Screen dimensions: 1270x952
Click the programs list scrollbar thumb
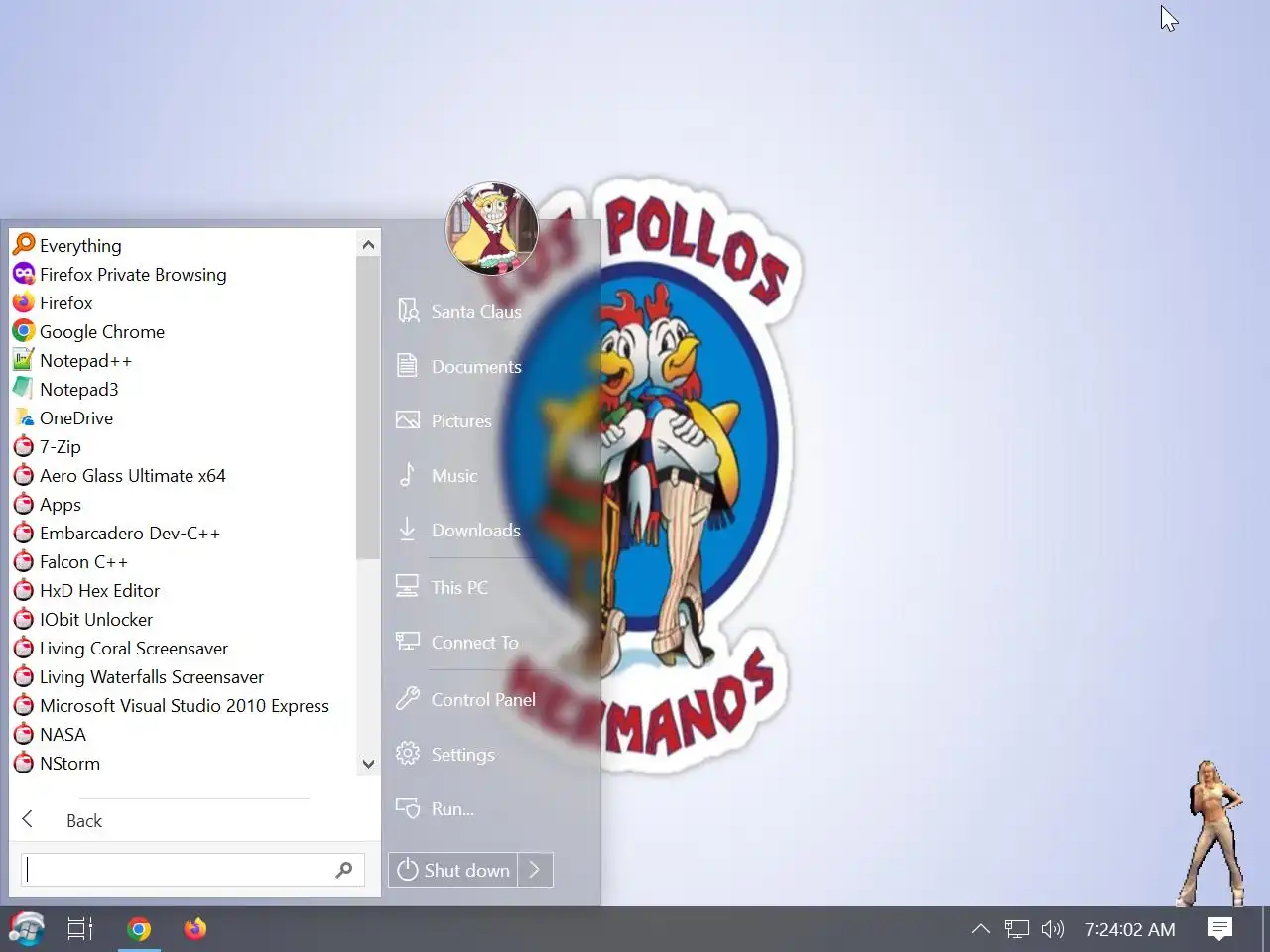[x=368, y=407]
